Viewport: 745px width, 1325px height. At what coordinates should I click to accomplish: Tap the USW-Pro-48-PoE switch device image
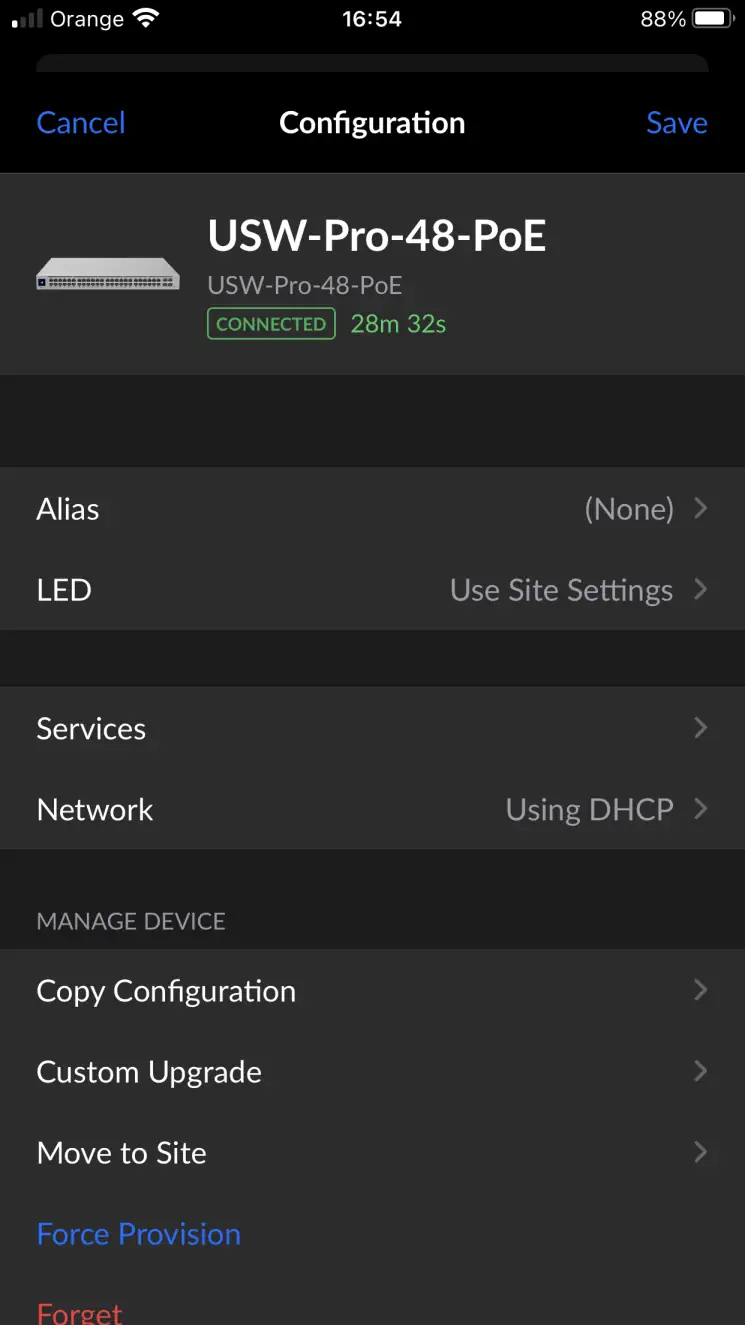(107, 274)
